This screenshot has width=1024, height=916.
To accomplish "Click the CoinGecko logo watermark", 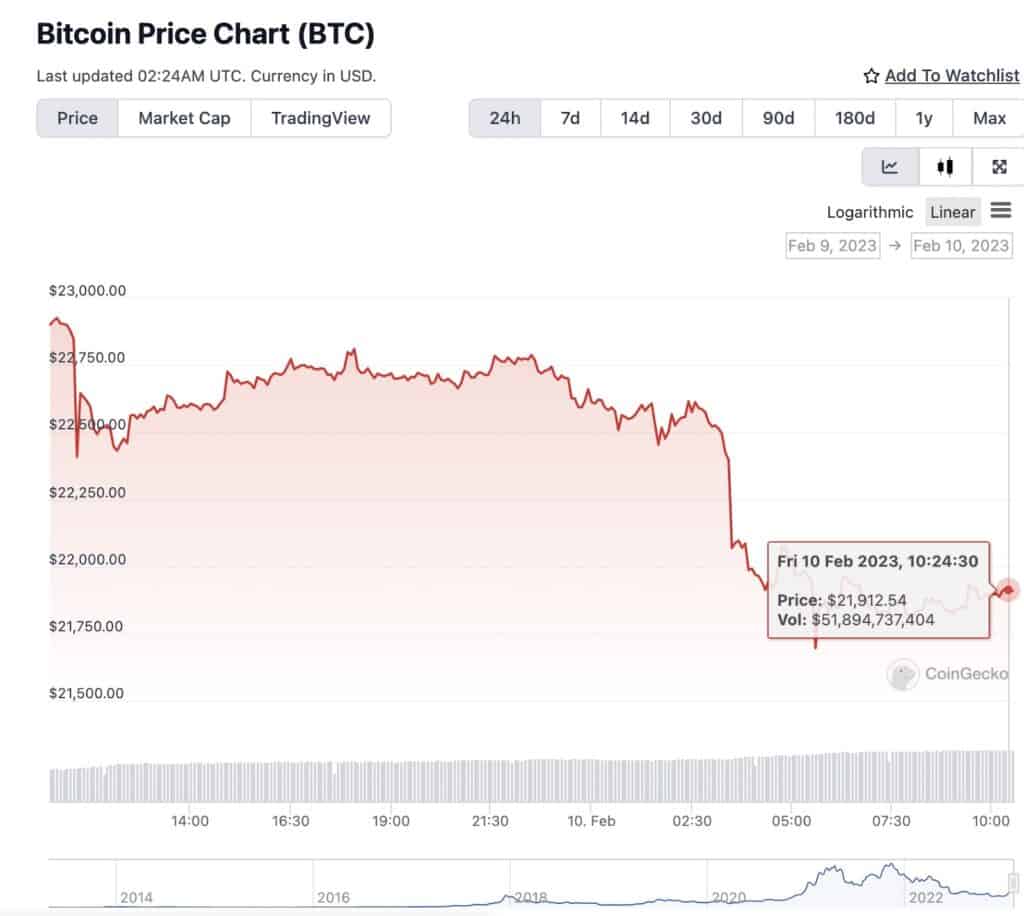I will tap(948, 674).
